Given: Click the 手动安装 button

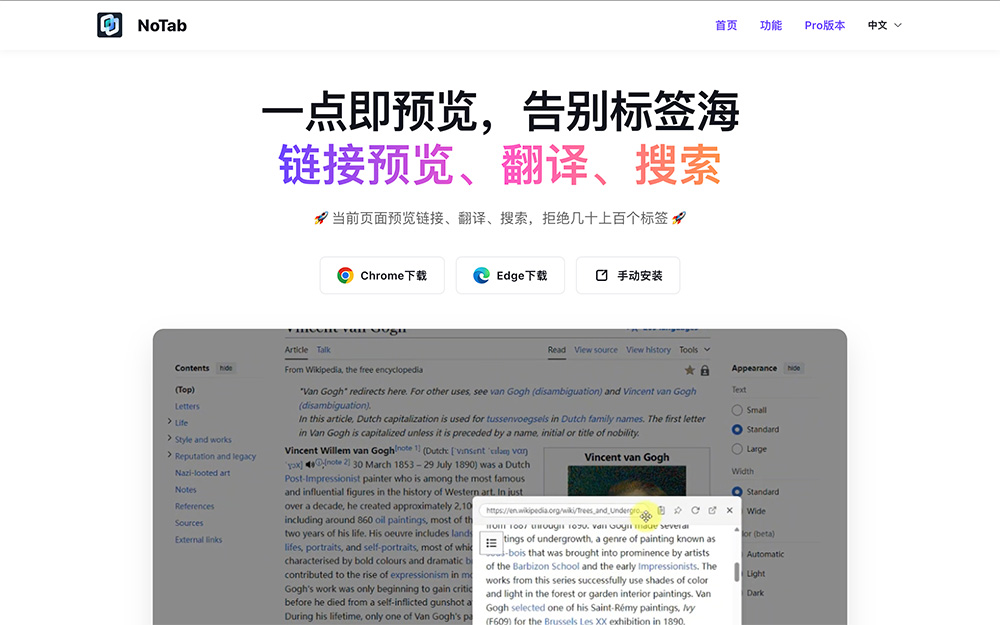Looking at the screenshot, I should pyautogui.click(x=628, y=276).
